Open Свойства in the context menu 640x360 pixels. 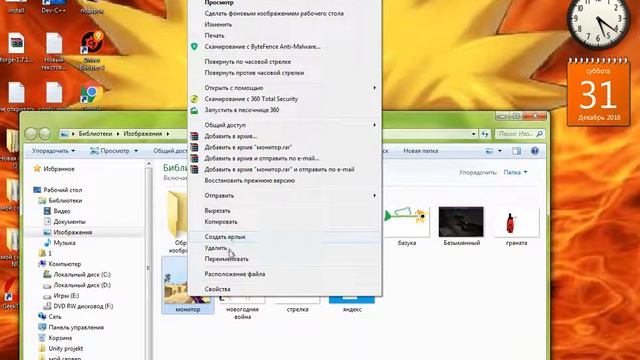[218, 289]
